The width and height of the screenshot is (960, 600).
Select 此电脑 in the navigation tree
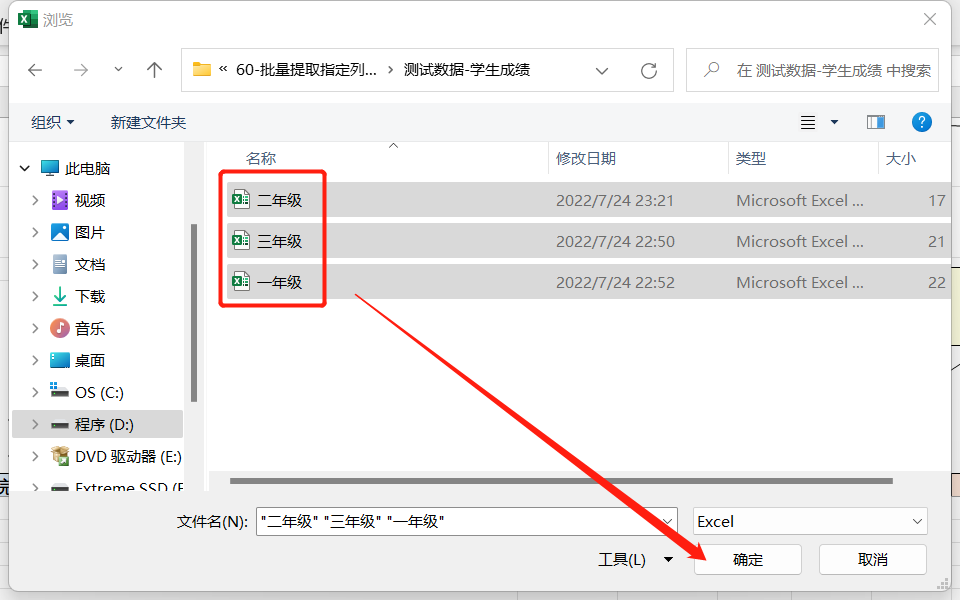88,168
